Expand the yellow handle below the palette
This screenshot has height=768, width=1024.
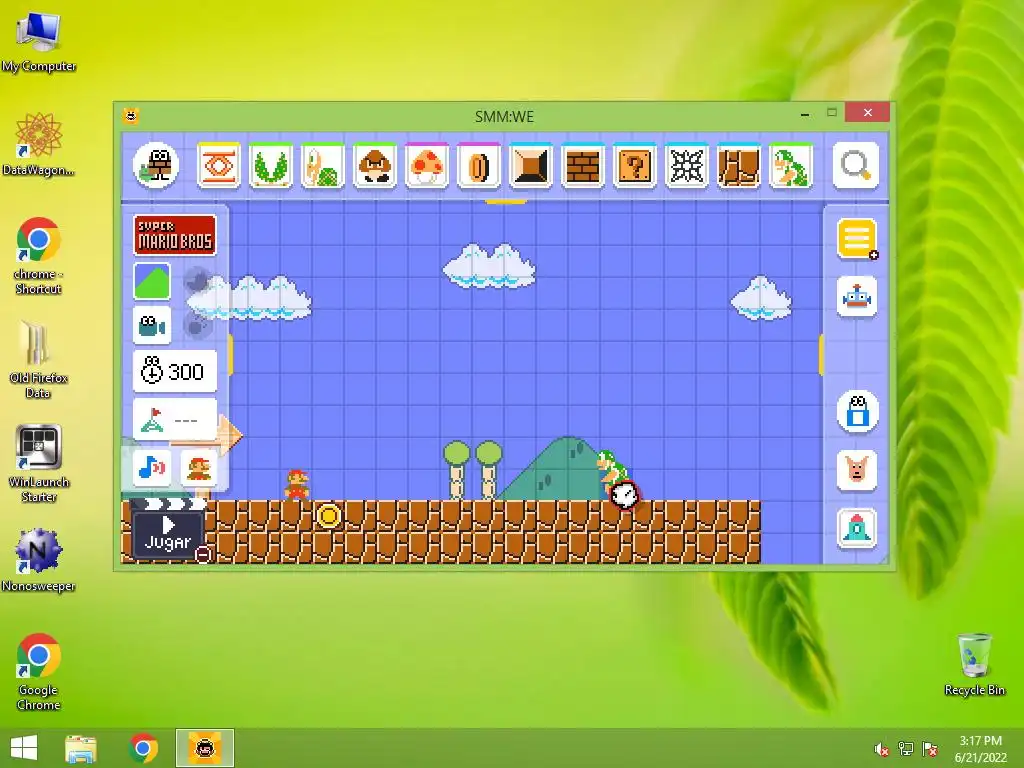[x=505, y=202]
